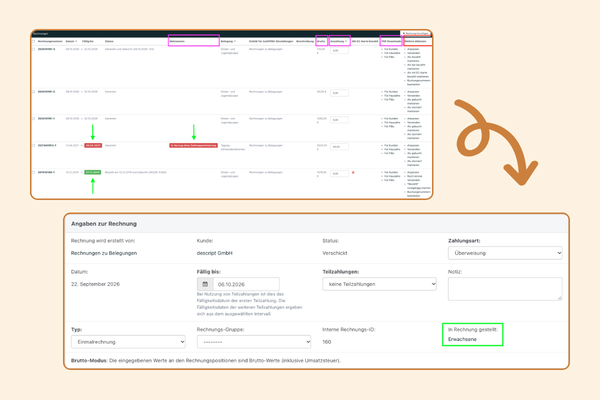Click Anpassen link in the first invoice row
Screen dimensions: 600x400
tap(413, 49)
